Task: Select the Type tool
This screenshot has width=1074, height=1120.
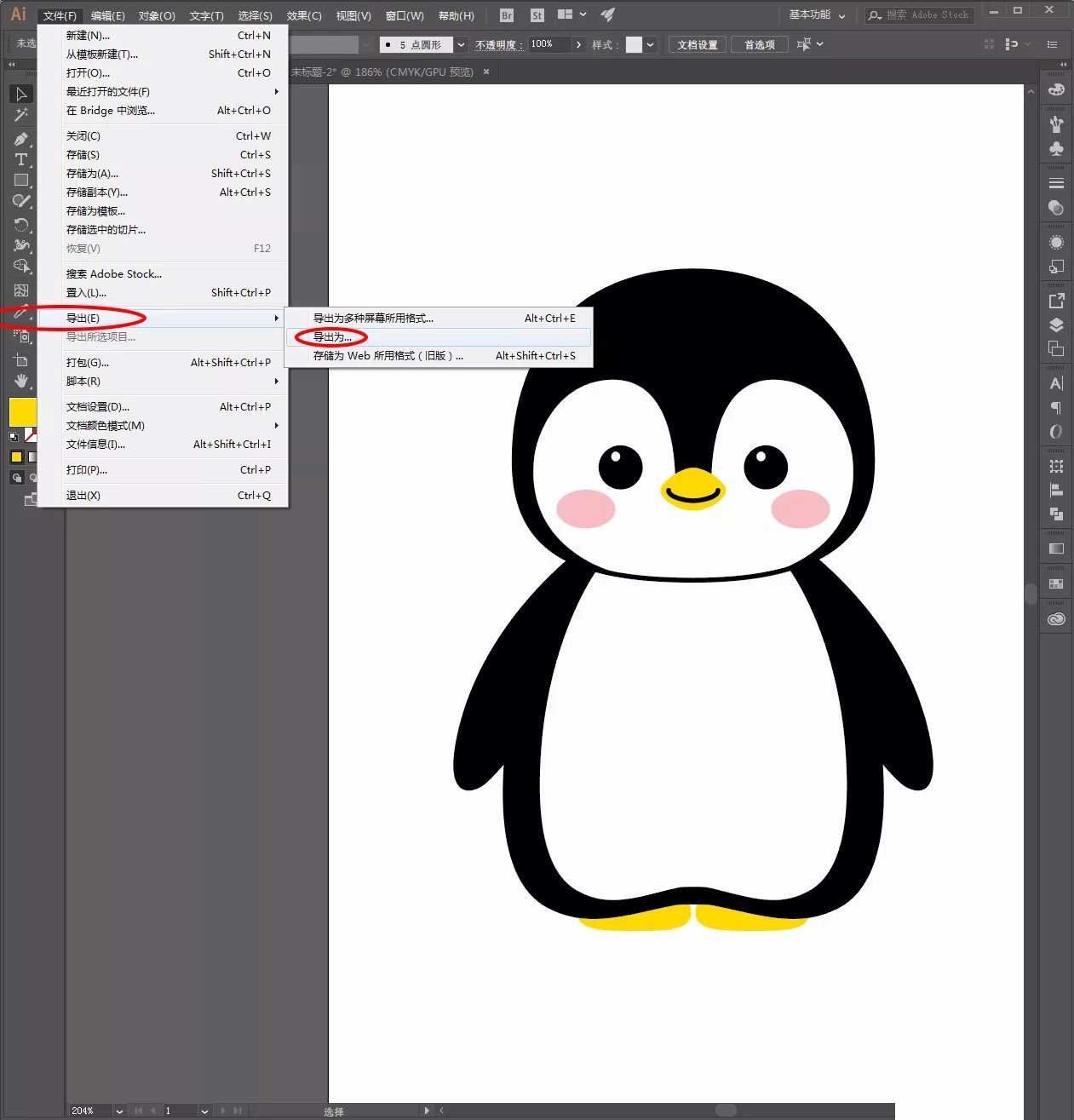Action: [x=21, y=160]
